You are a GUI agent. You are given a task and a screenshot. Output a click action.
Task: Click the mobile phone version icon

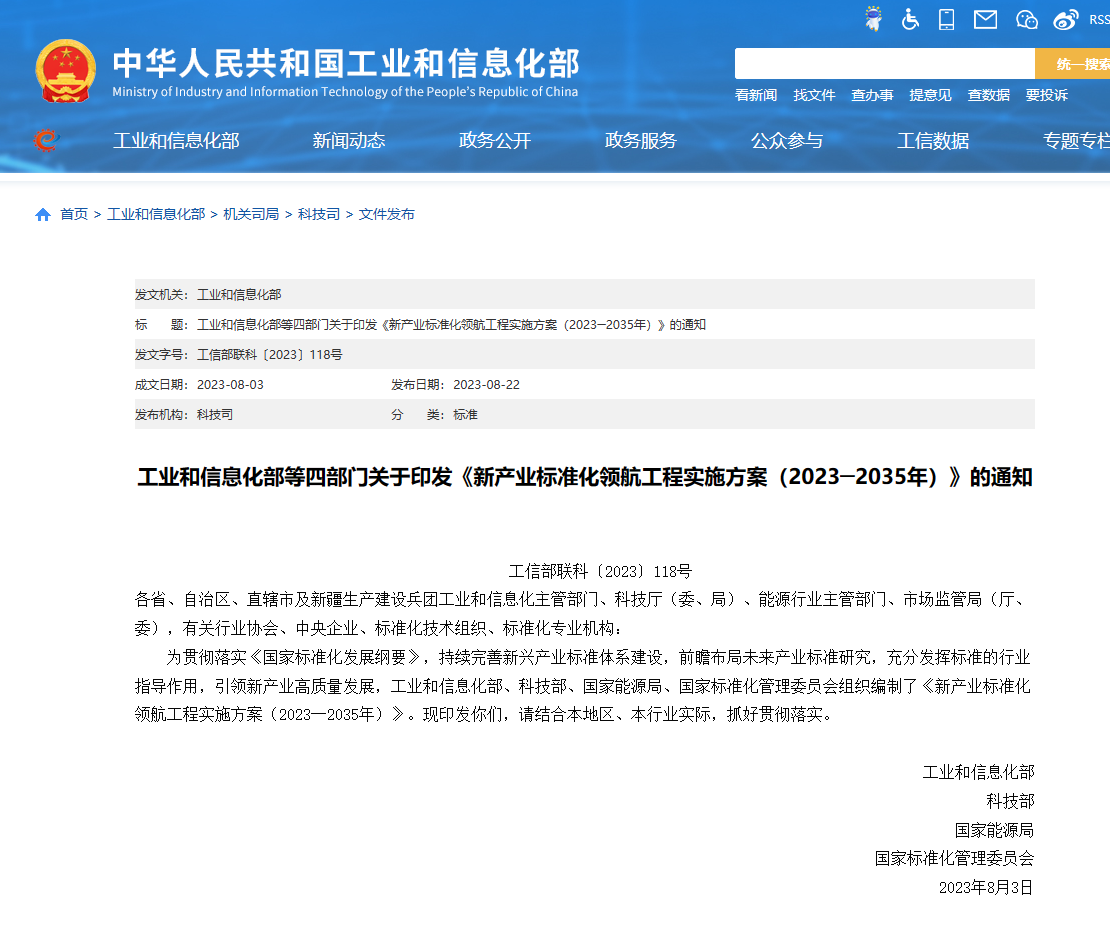coord(947,19)
